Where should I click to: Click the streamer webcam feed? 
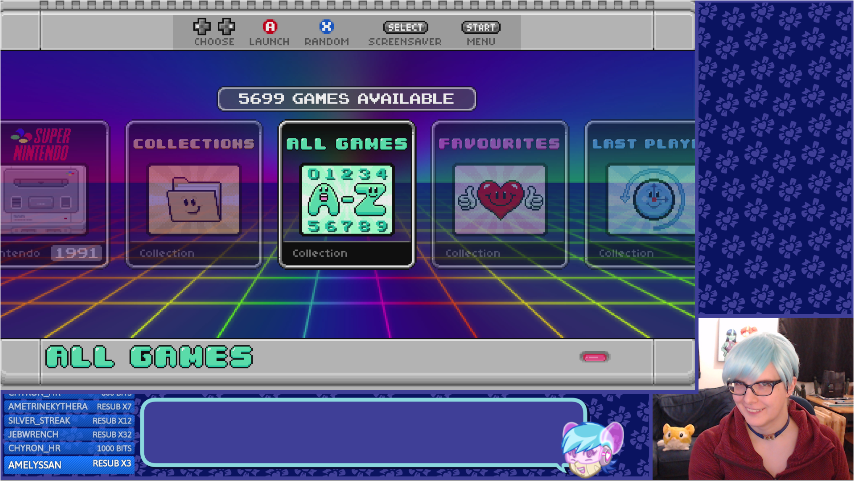coord(753,399)
